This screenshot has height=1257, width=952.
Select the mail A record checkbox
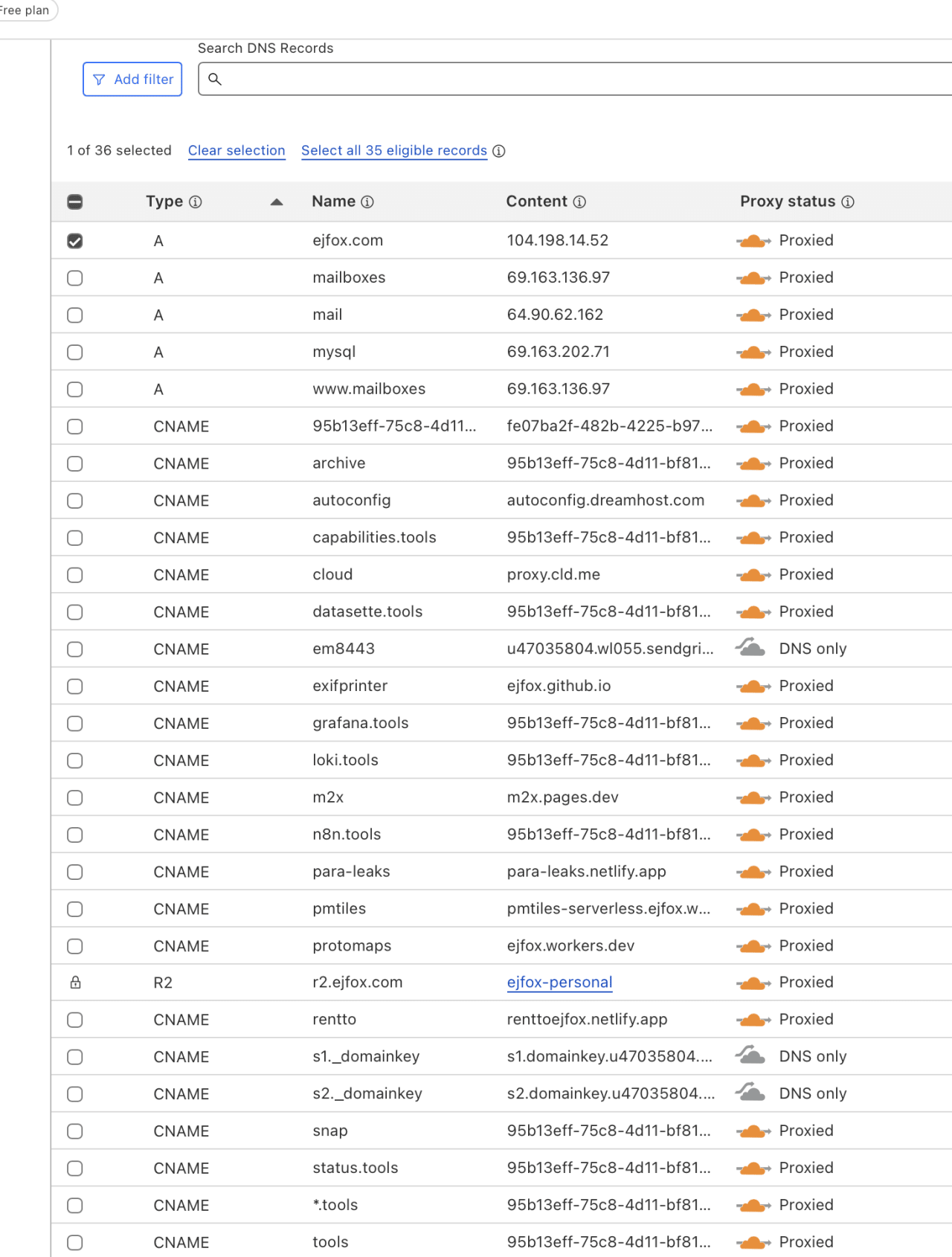point(75,315)
